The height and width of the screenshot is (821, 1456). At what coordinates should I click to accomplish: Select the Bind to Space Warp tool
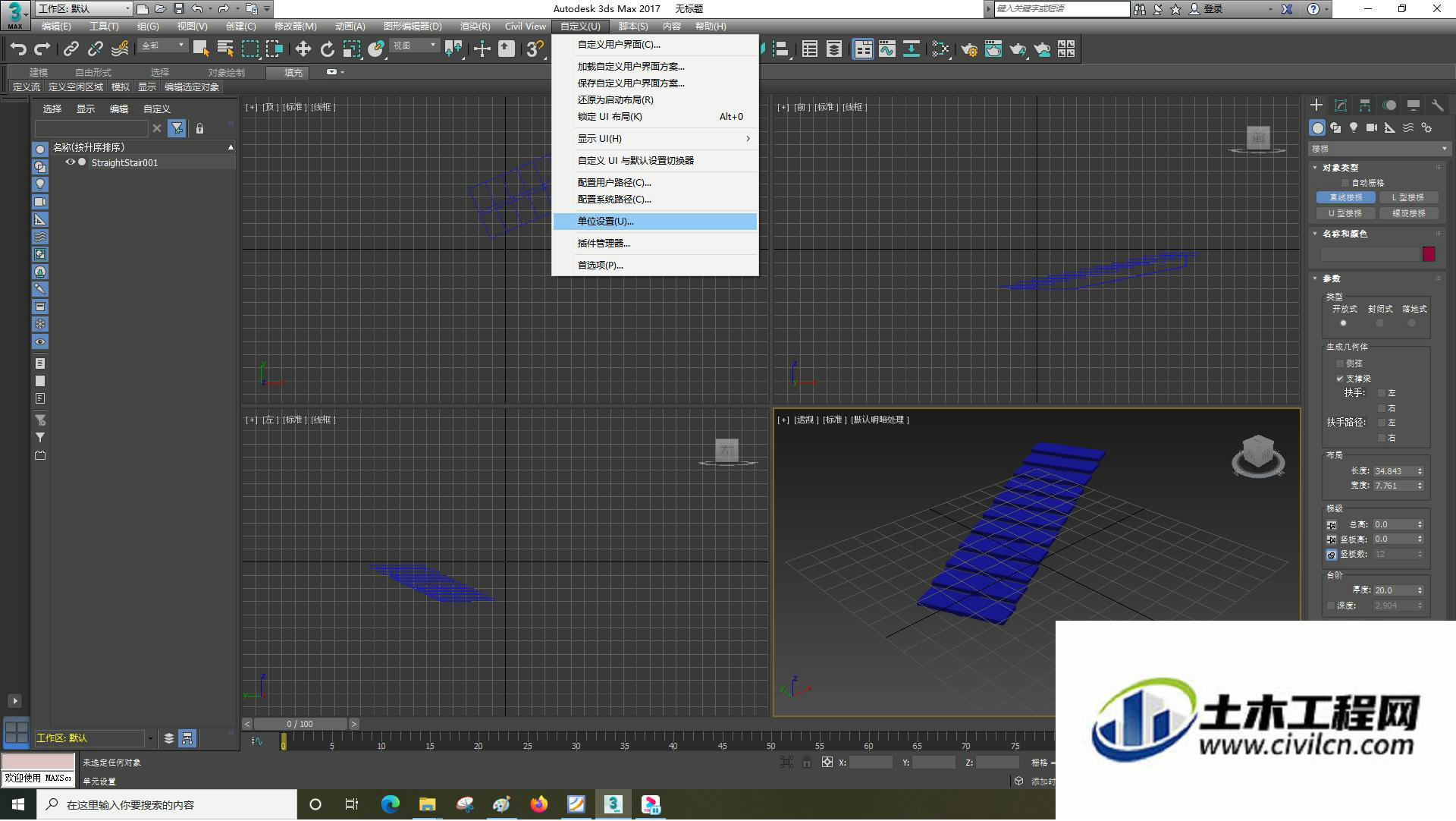[x=119, y=49]
